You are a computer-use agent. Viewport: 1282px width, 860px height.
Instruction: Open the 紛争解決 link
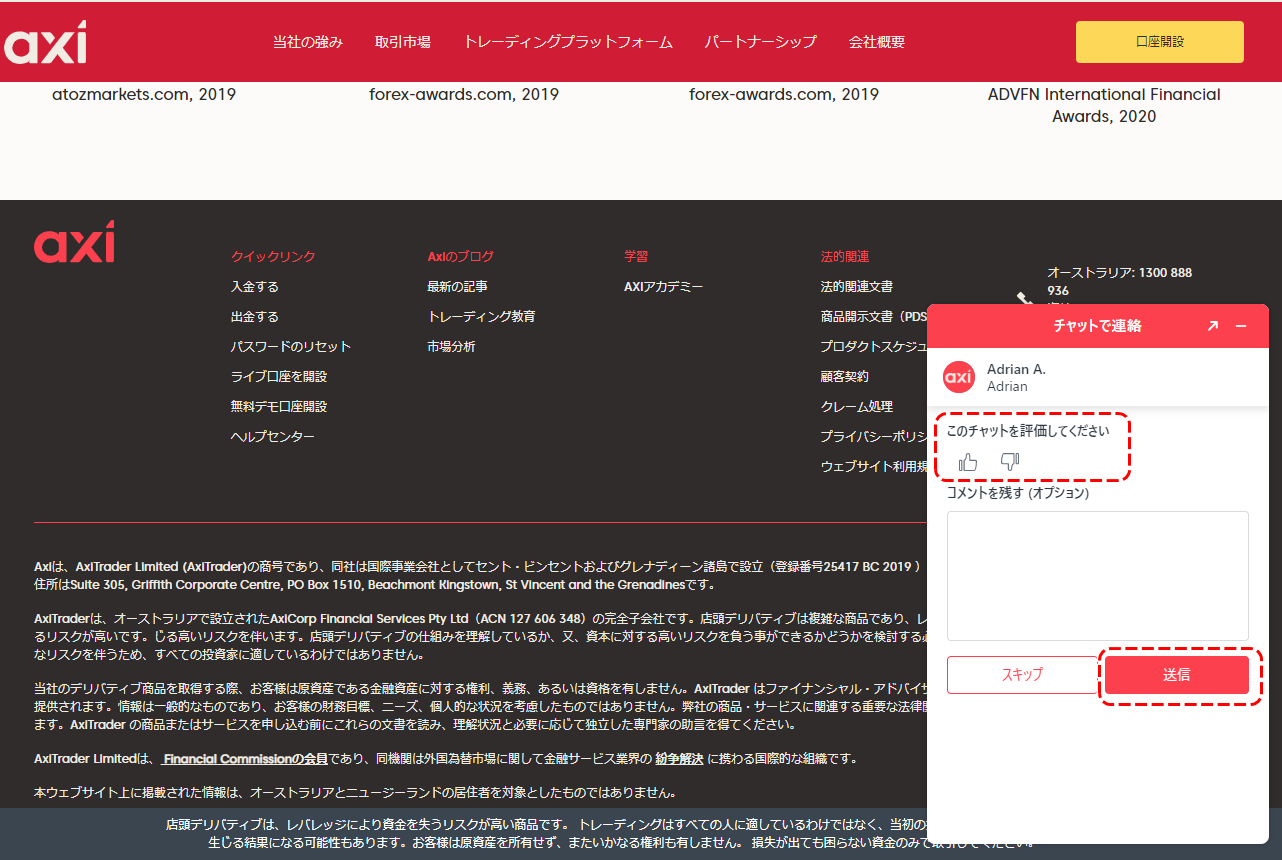tap(679, 759)
